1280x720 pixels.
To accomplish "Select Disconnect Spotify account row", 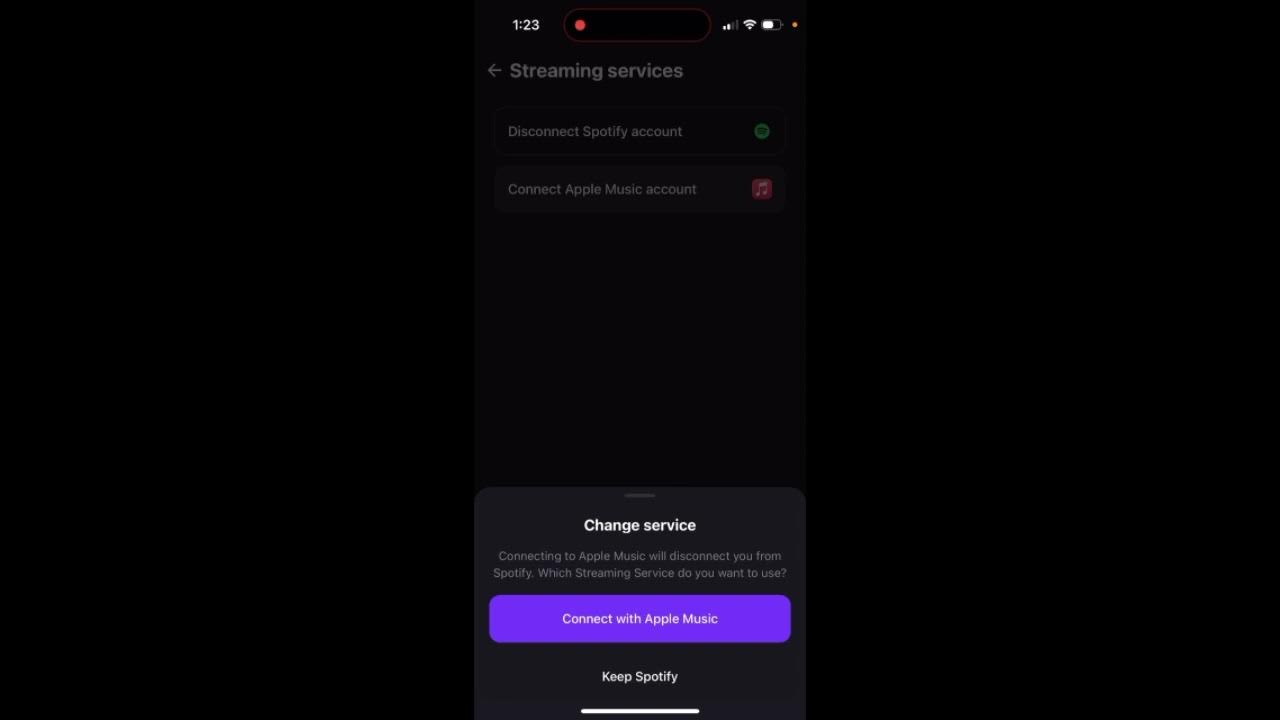I will pyautogui.click(x=640, y=131).
